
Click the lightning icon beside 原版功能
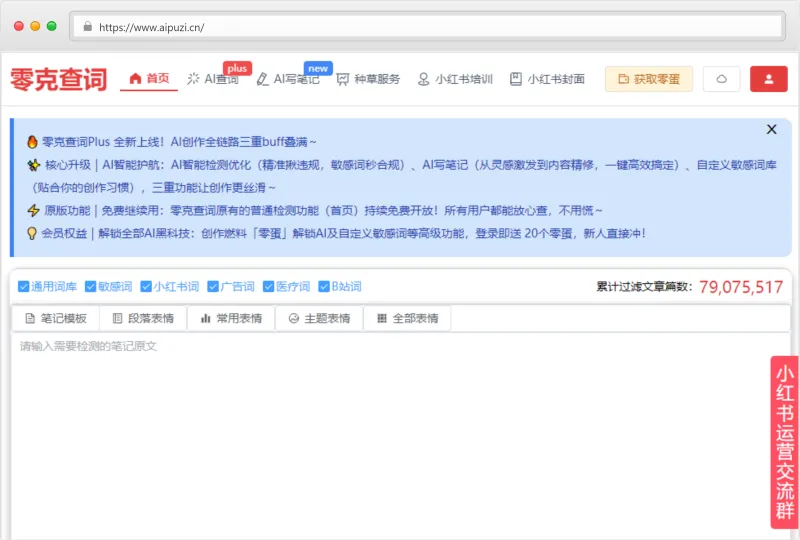click(34, 210)
